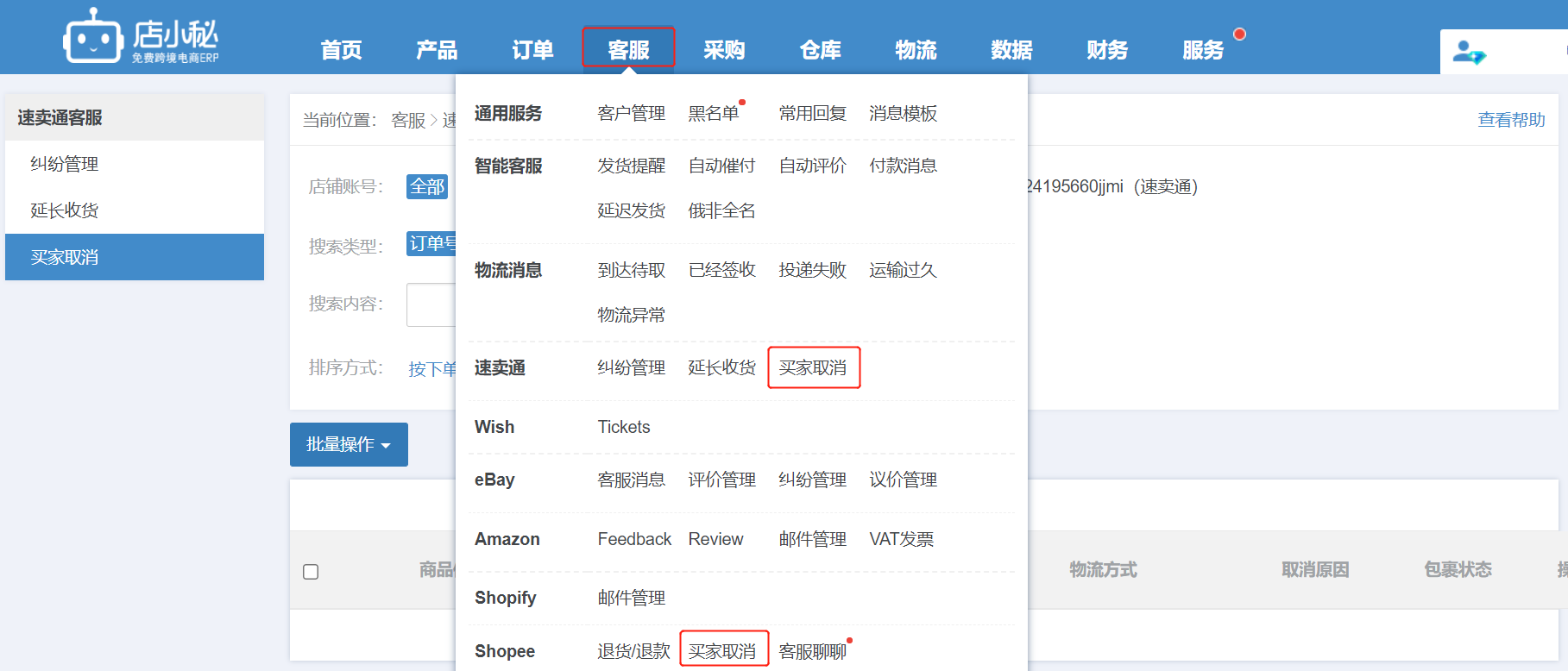Click the search content input field
Image resolution: width=1568 pixels, height=671 pixels.
click(x=431, y=304)
